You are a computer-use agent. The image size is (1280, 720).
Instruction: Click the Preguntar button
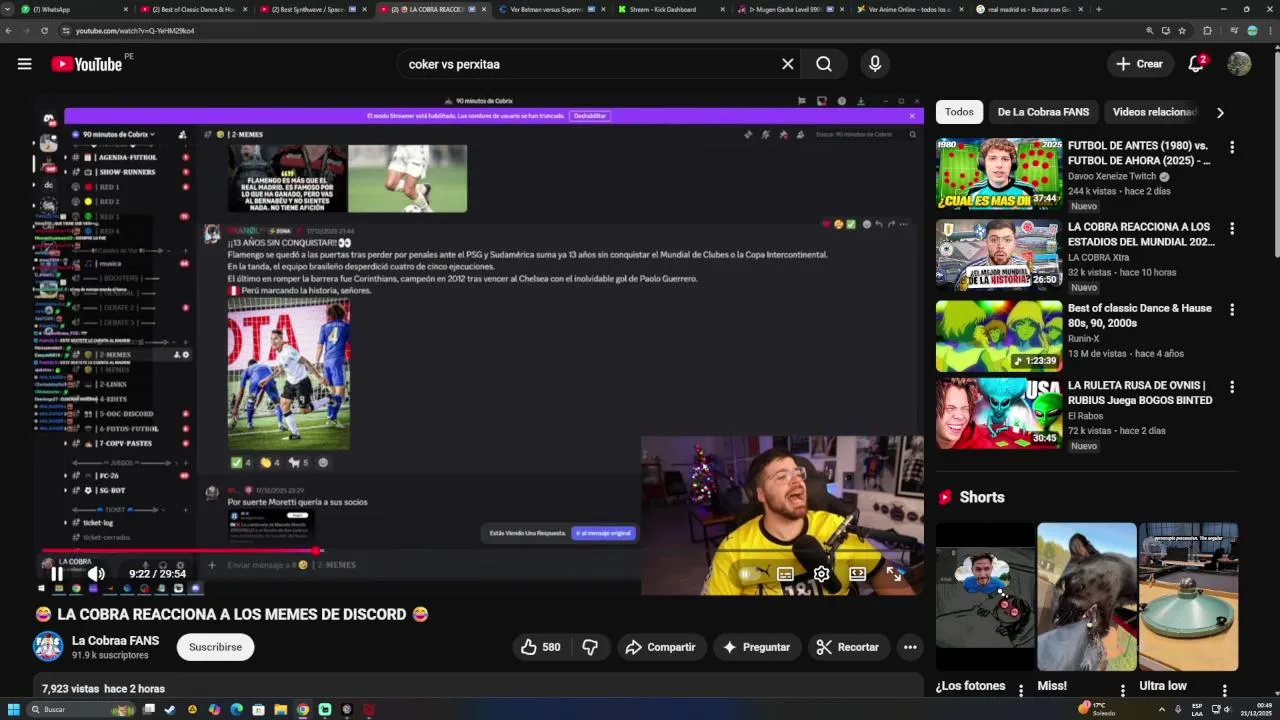point(756,647)
